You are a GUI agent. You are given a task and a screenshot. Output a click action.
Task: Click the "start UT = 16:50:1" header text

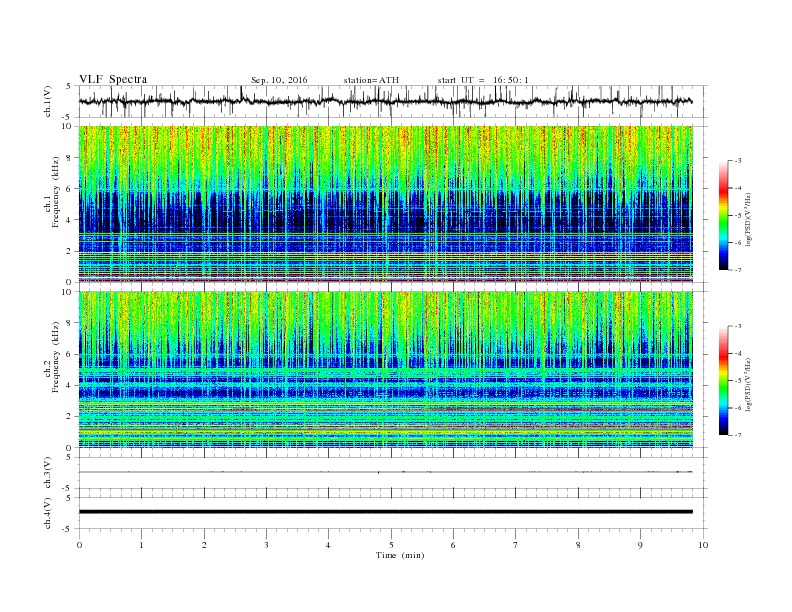[x=483, y=80]
